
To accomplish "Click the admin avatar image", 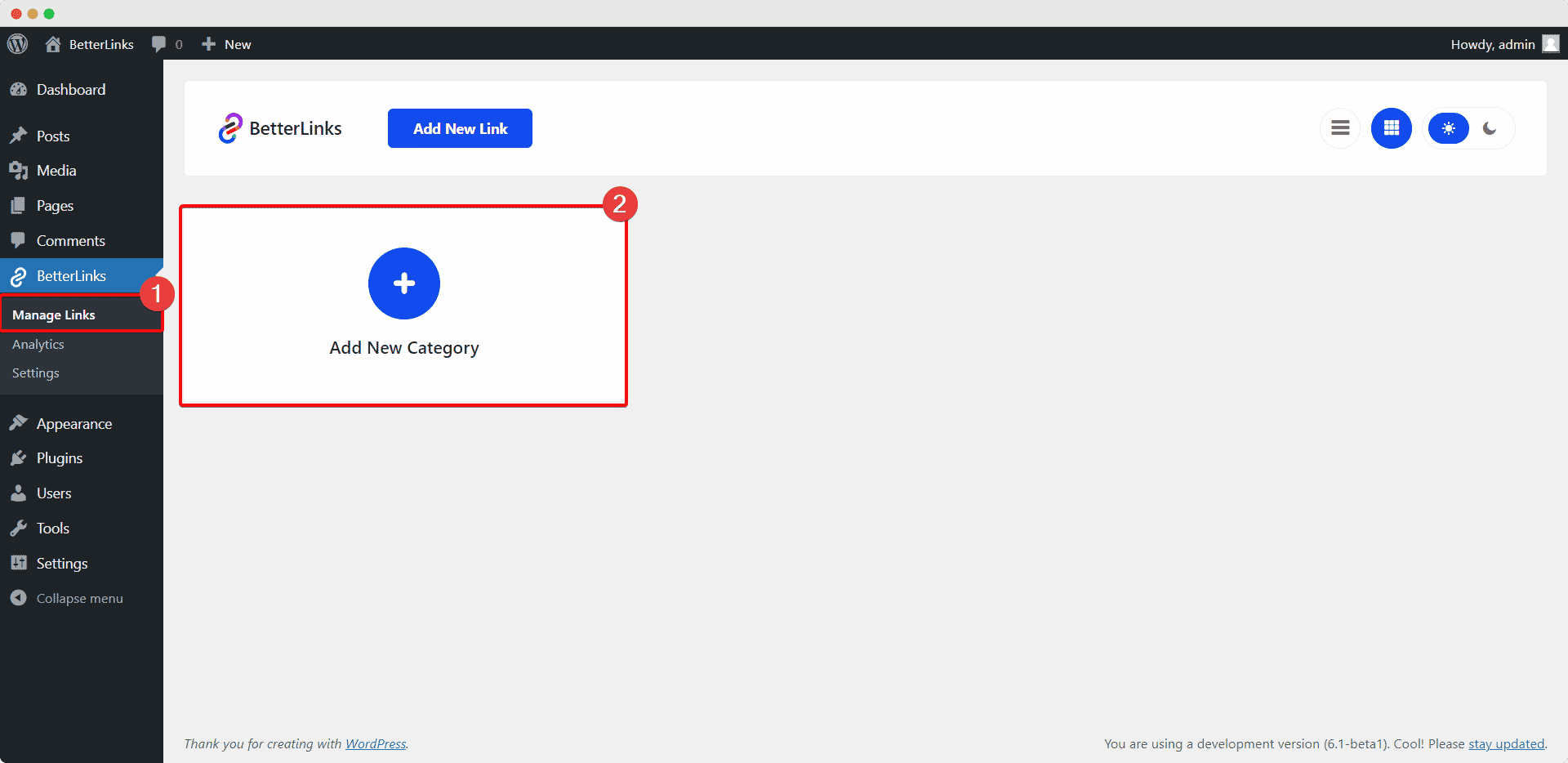I will 1550,43.
